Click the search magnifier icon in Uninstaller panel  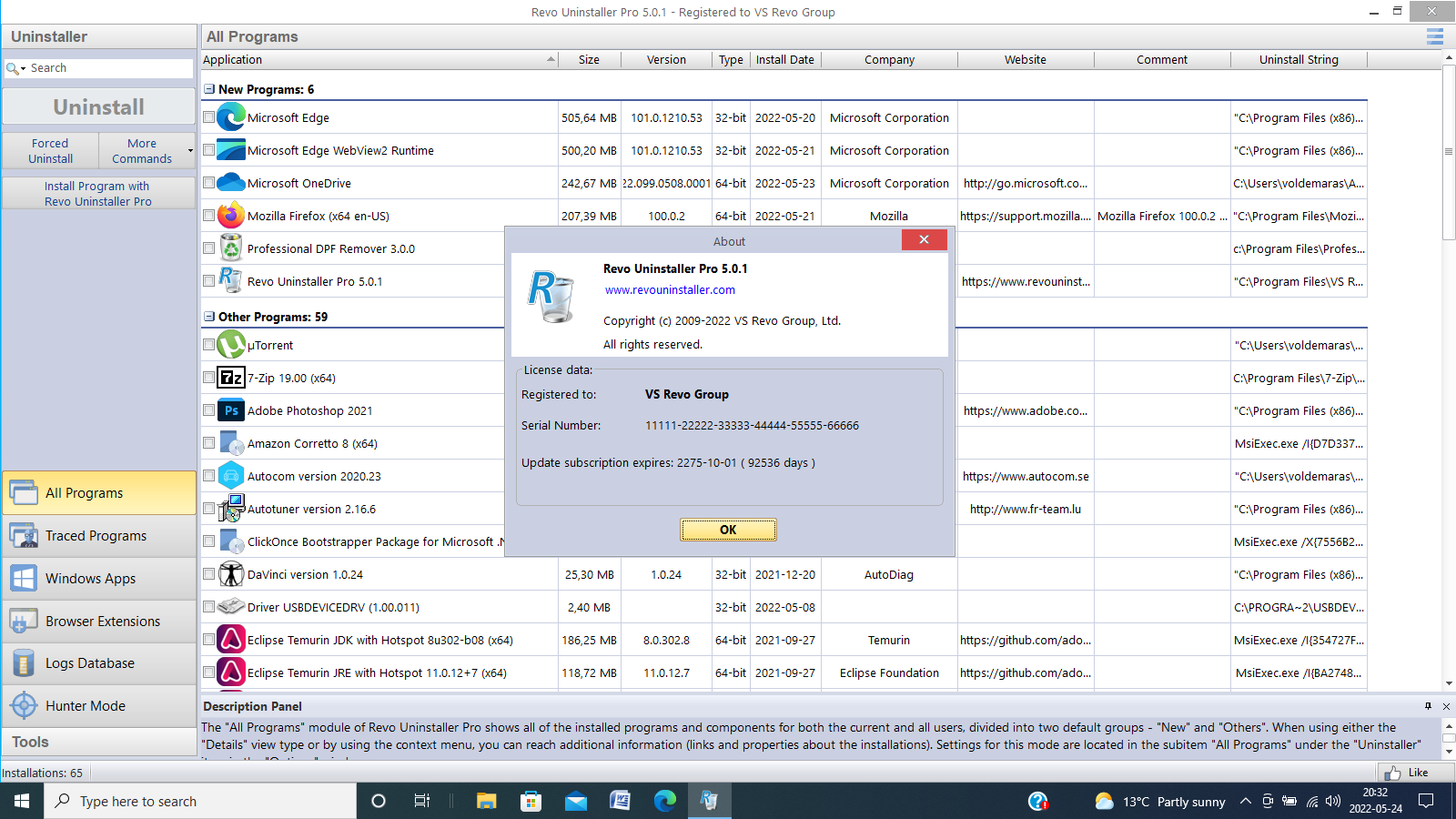point(12,68)
